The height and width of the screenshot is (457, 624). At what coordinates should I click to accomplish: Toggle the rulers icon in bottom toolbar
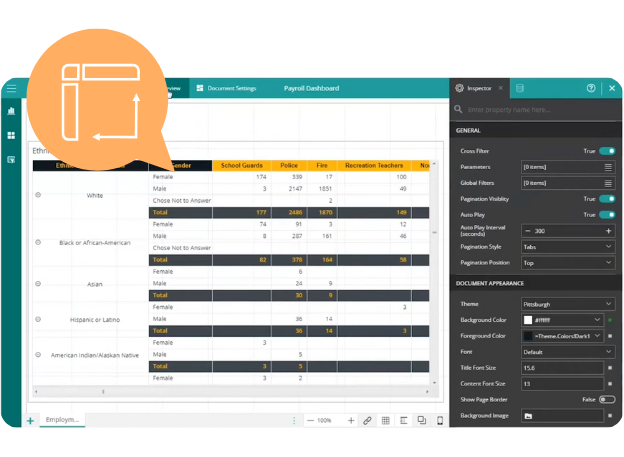[x=404, y=420]
